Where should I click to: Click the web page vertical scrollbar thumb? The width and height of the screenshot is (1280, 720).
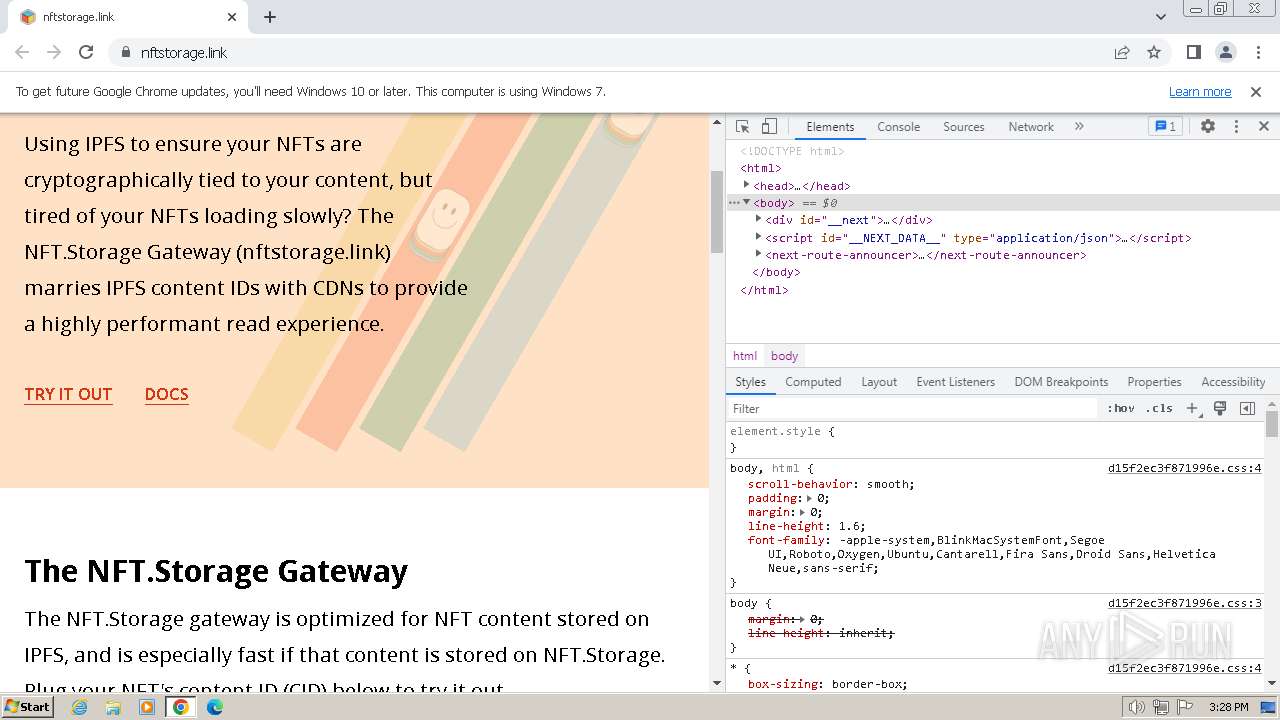(716, 211)
